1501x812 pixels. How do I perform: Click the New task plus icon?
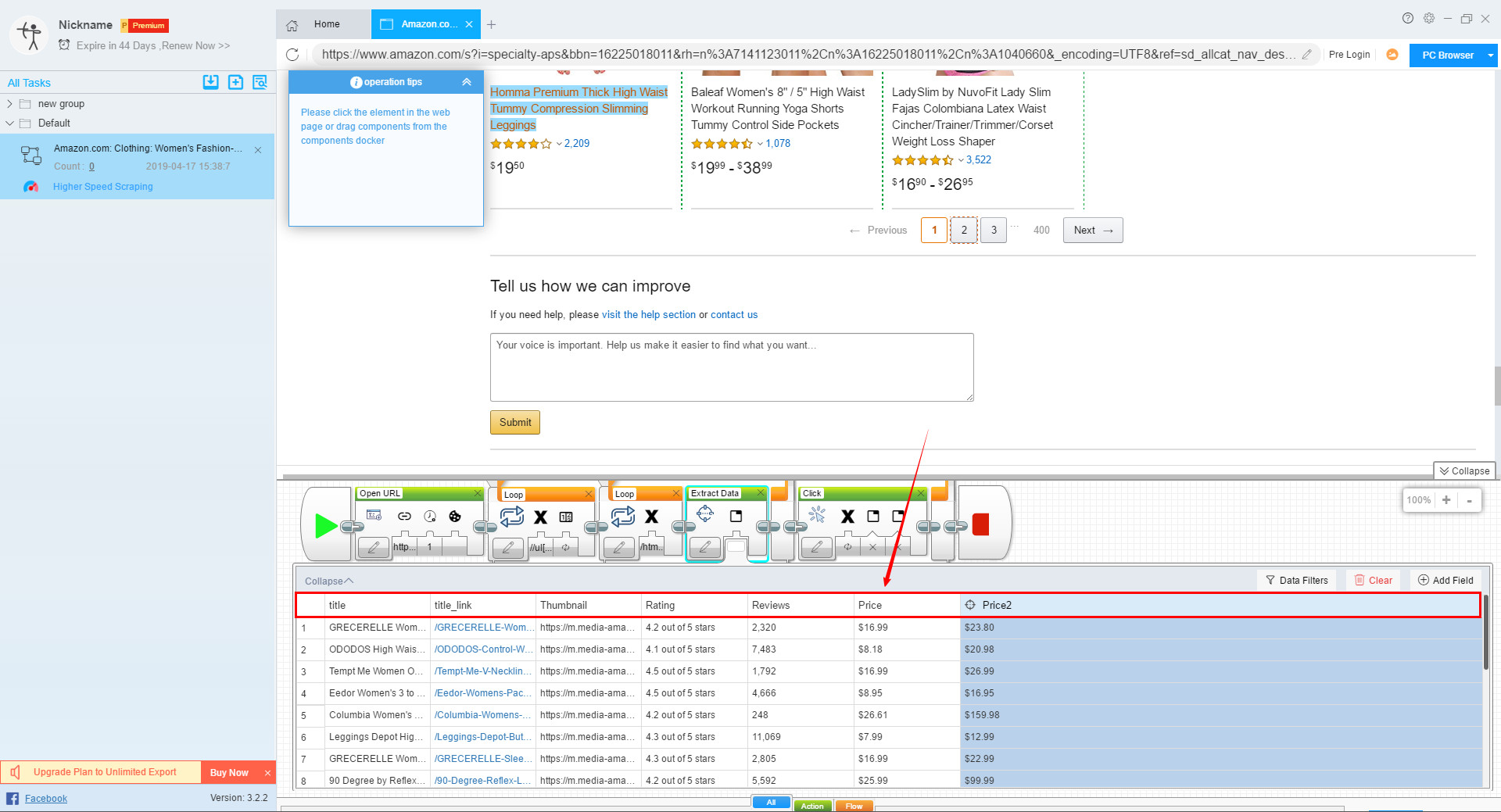pyautogui.click(x=235, y=82)
